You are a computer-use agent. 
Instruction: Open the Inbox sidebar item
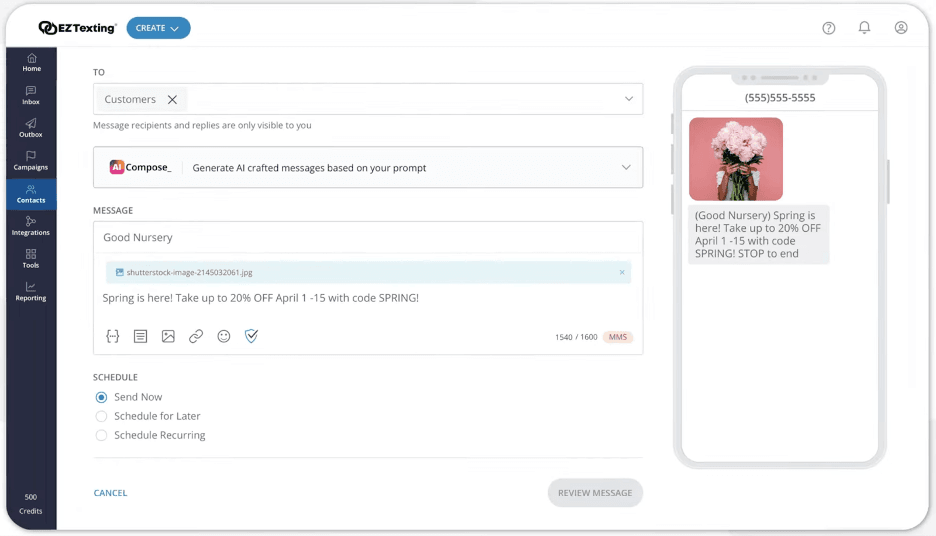pyautogui.click(x=31, y=96)
